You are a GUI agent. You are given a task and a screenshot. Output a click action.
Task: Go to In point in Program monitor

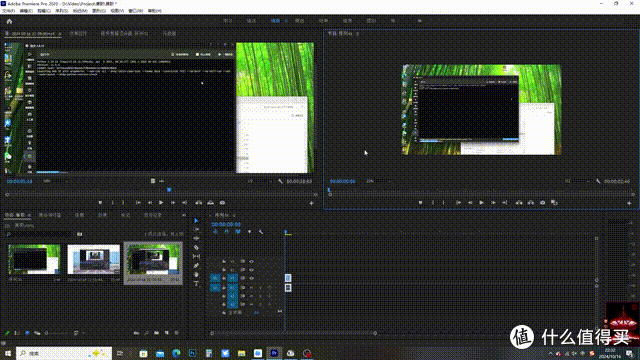(458, 203)
